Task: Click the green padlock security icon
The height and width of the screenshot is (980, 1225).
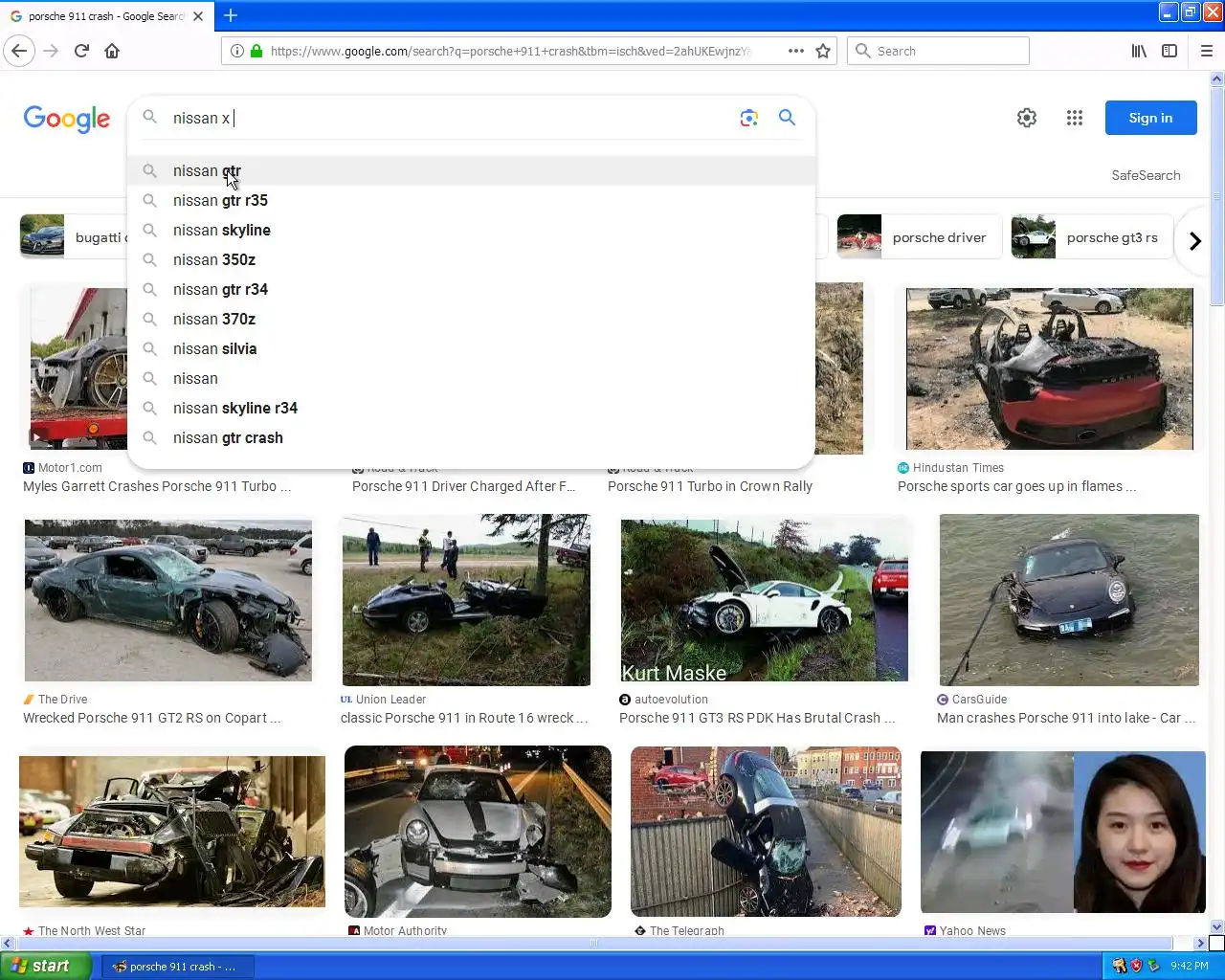Action: 256,51
